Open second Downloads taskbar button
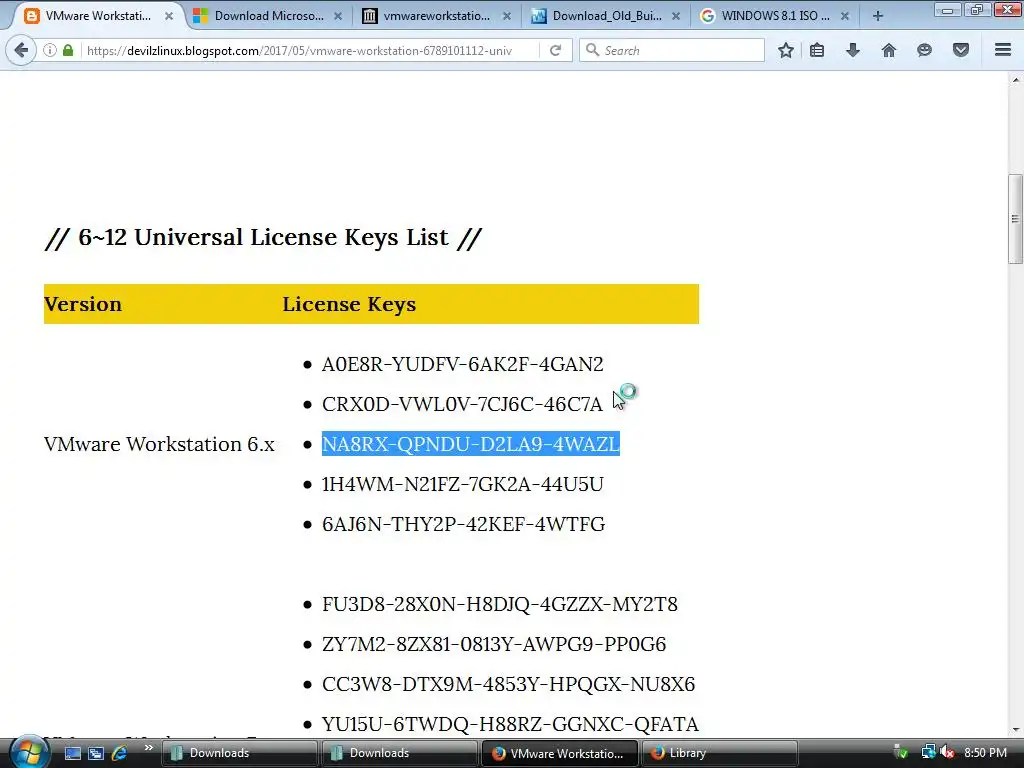1024x768 pixels. tap(399, 753)
